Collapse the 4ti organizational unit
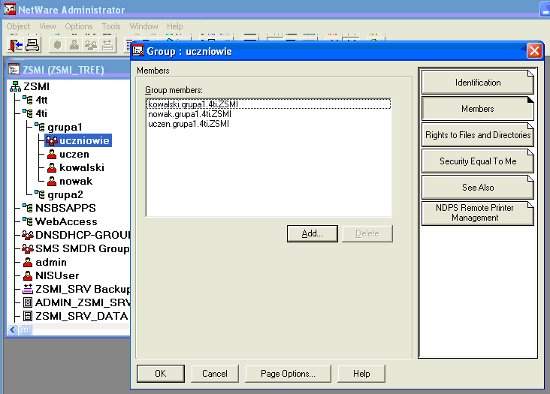Viewport: 550px width, 394px height. pyautogui.click(x=34, y=114)
